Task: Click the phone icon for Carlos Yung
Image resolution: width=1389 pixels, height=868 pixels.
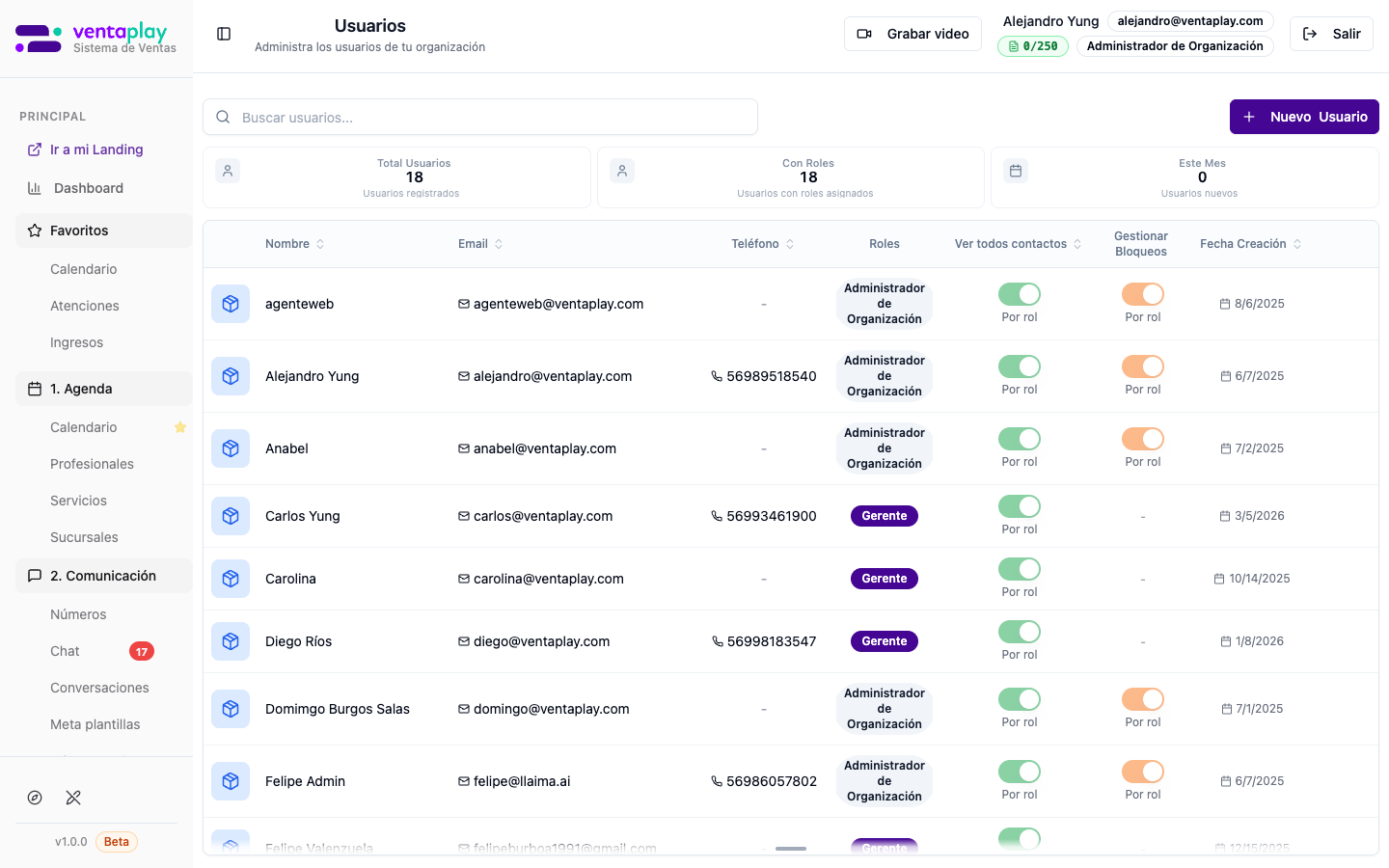Action: pos(717,516)
